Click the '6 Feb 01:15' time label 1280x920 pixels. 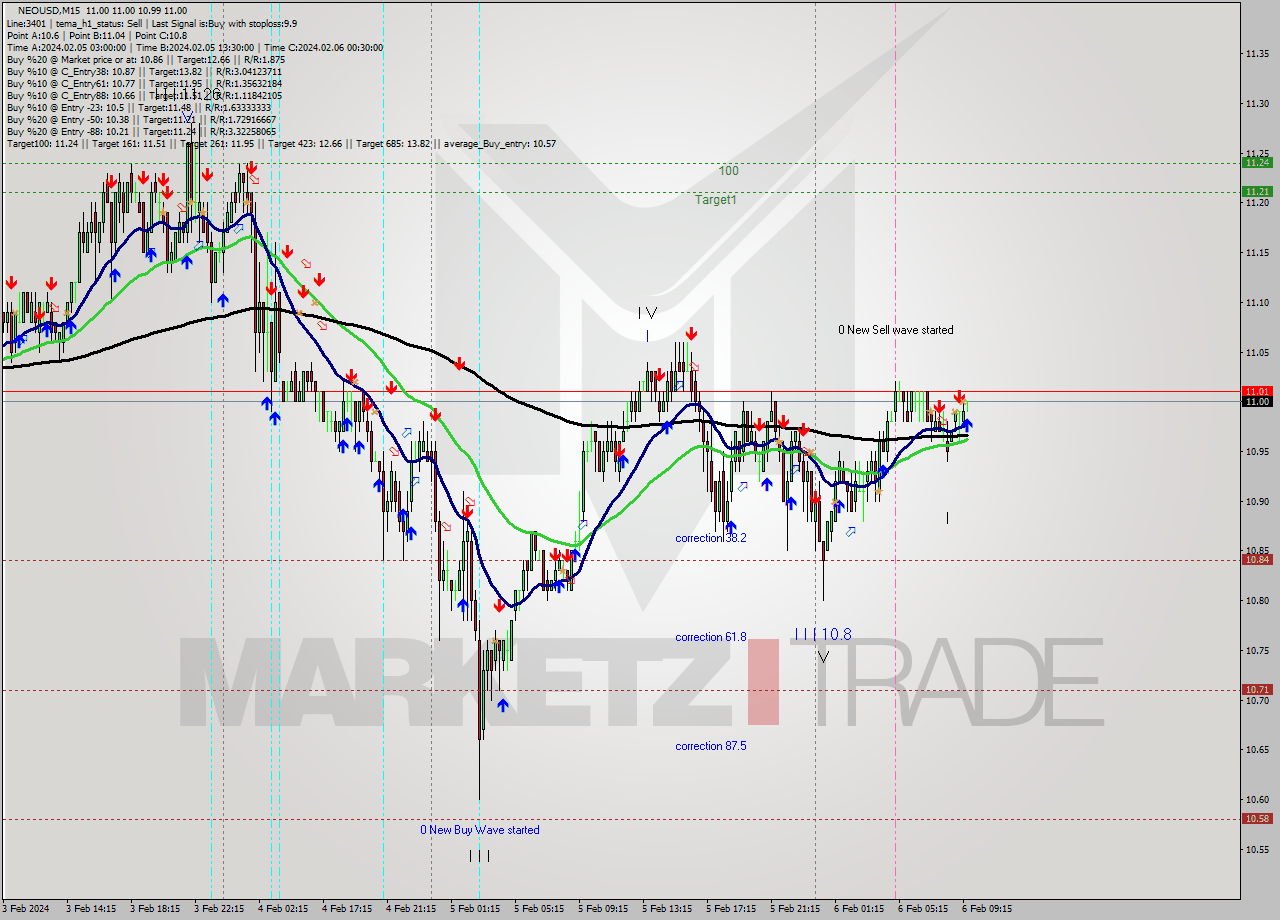pos(859,909)
